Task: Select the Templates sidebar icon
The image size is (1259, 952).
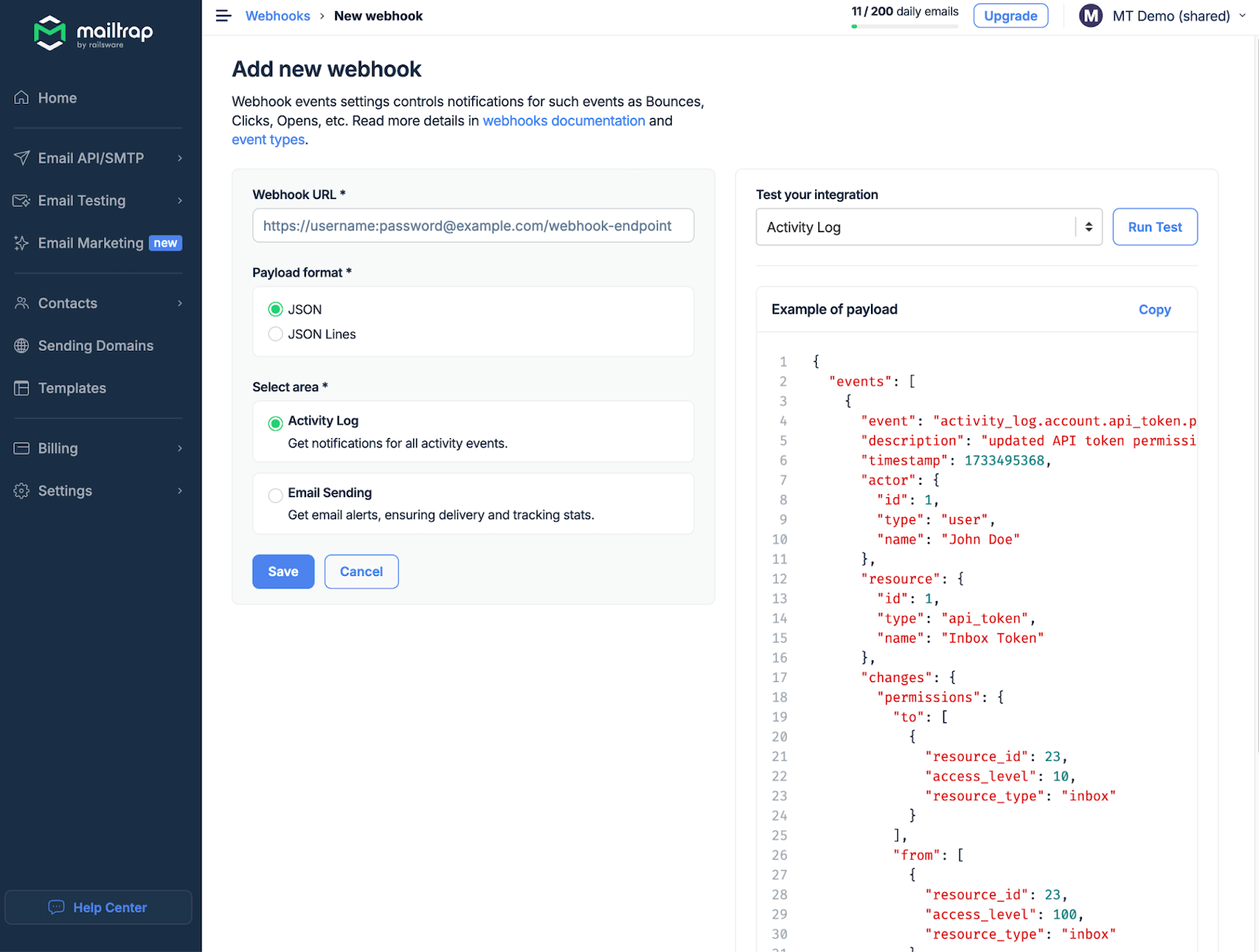Action: coord(21,388)
